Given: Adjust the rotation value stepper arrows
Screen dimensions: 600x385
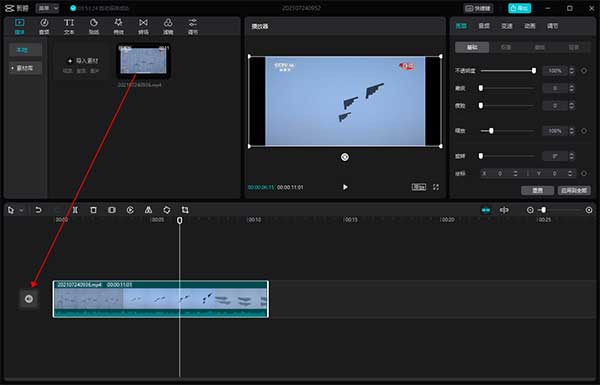Looking at the screenshot, I should click(572, 156).
